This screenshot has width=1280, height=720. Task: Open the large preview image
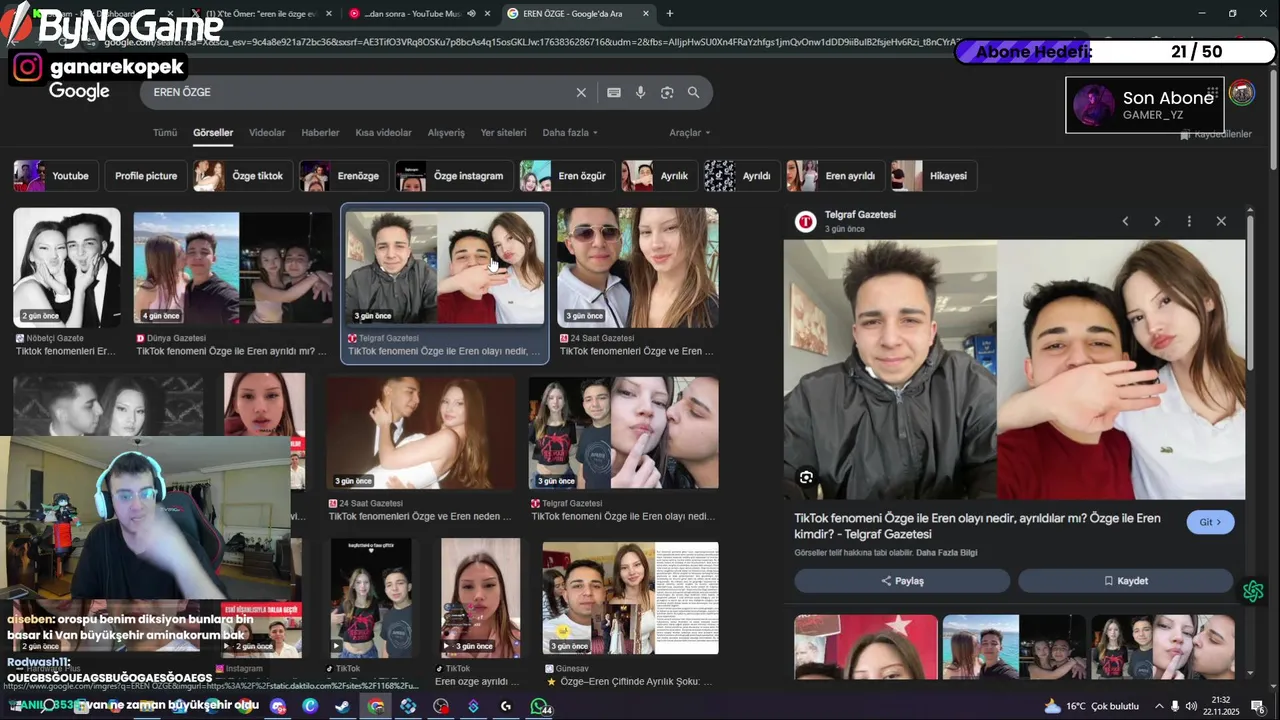click(x=1014, y=369)
